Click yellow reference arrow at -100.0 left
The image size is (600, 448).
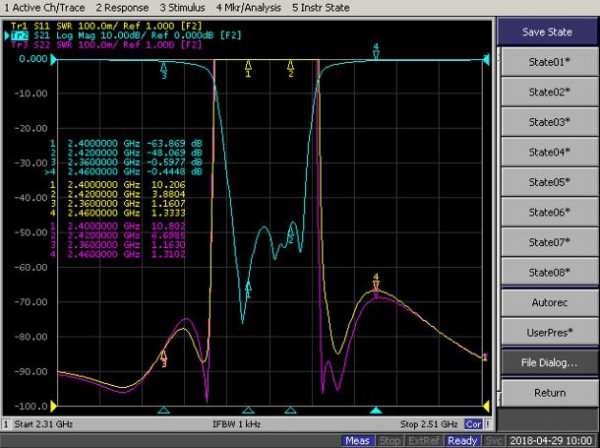tap(54, 406)
